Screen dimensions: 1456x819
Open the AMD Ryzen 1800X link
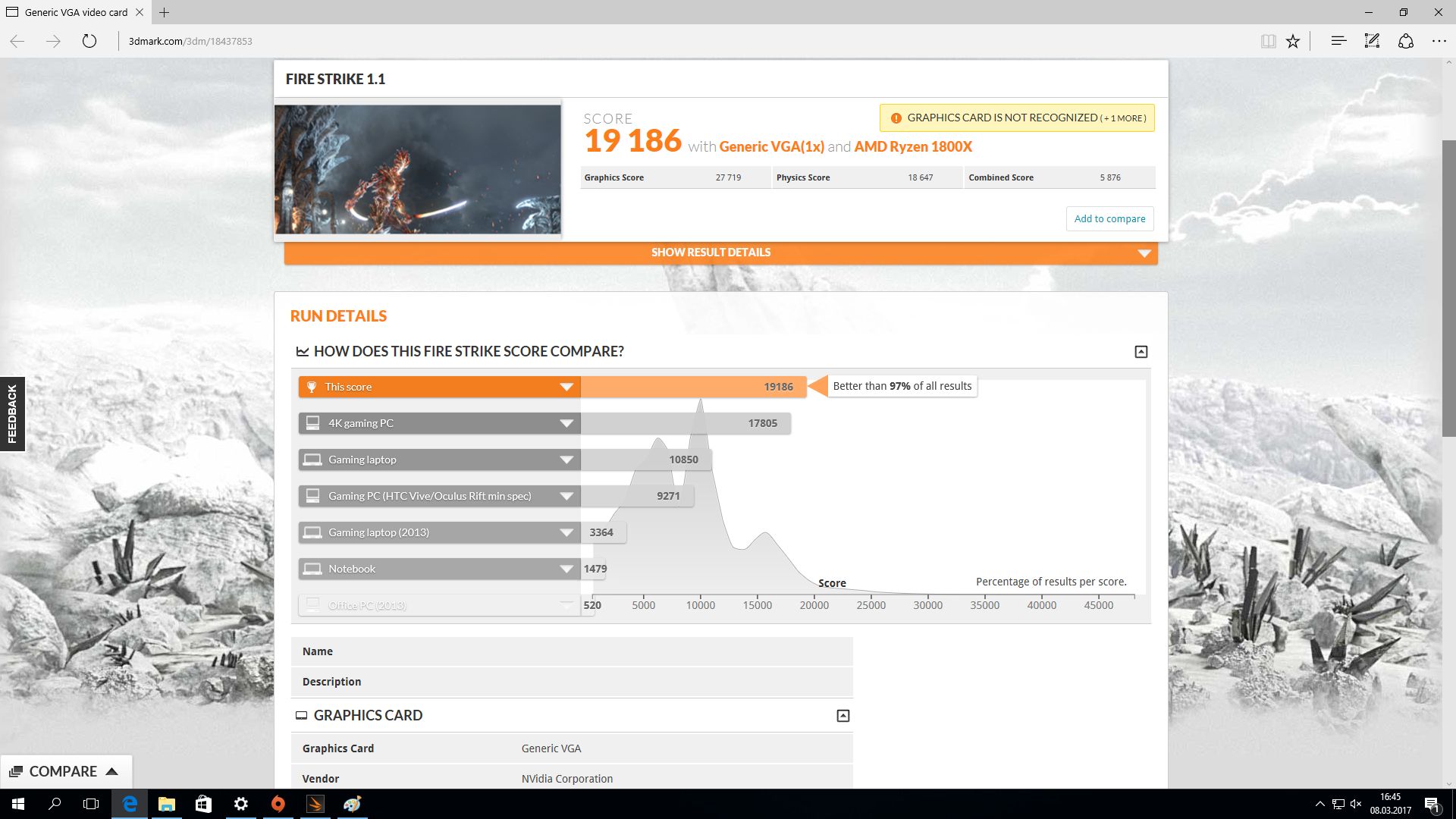coord(913,146)
